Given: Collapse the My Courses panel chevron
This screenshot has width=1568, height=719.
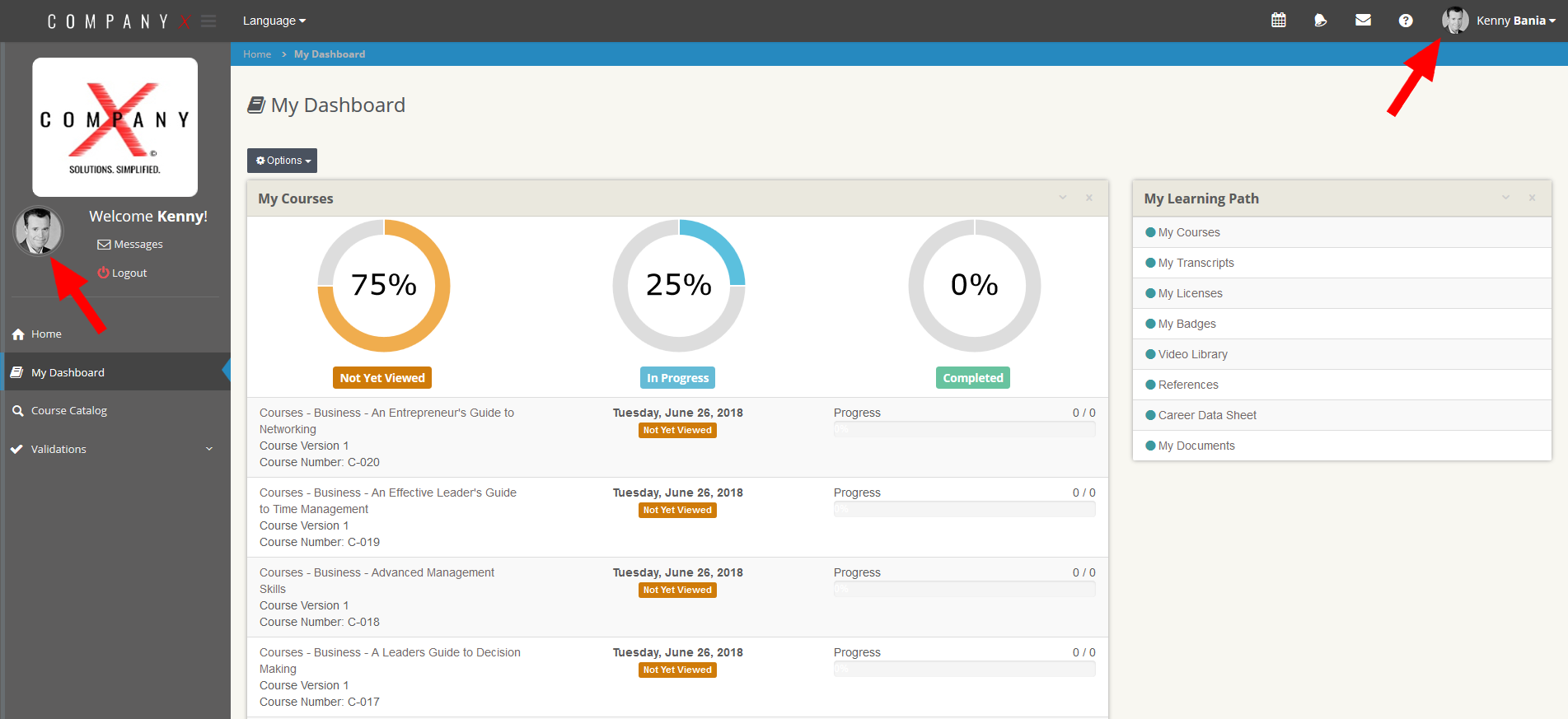Looking at the screenshot, I should click(x=1063, y=198).
